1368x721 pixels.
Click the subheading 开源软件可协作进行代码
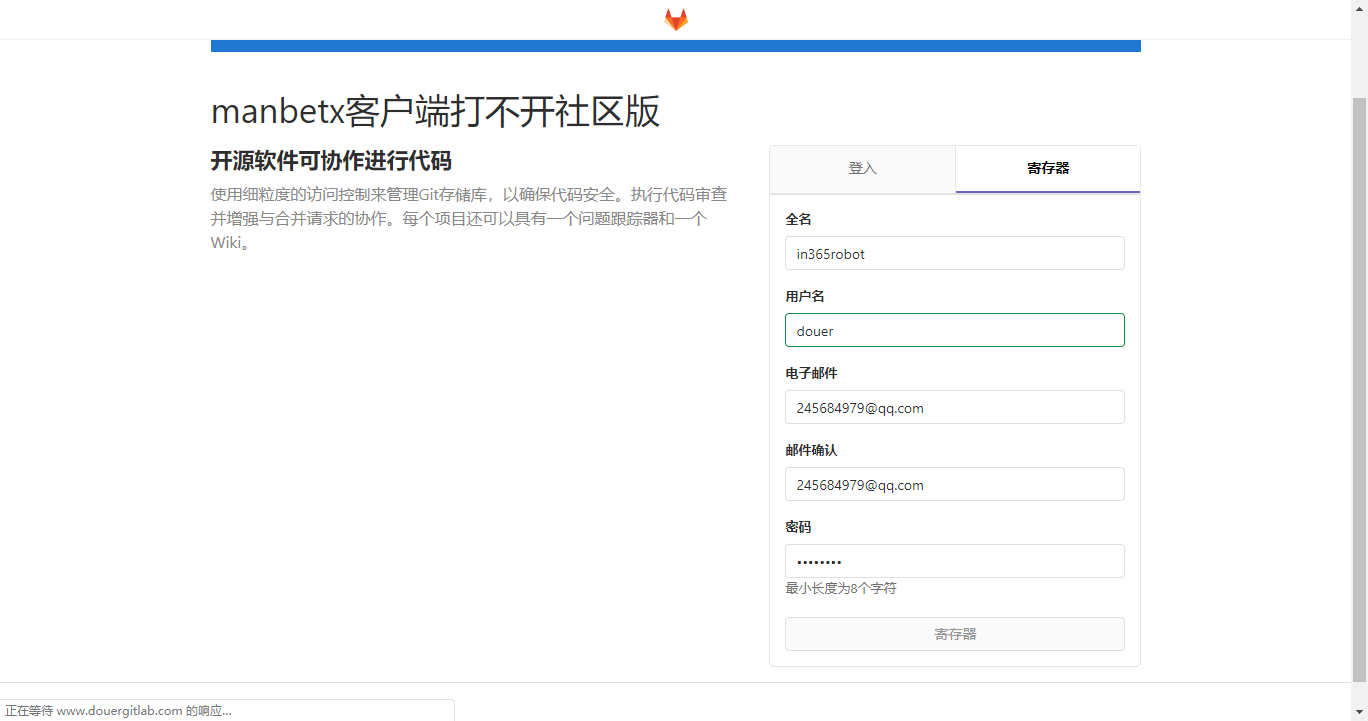331,161
